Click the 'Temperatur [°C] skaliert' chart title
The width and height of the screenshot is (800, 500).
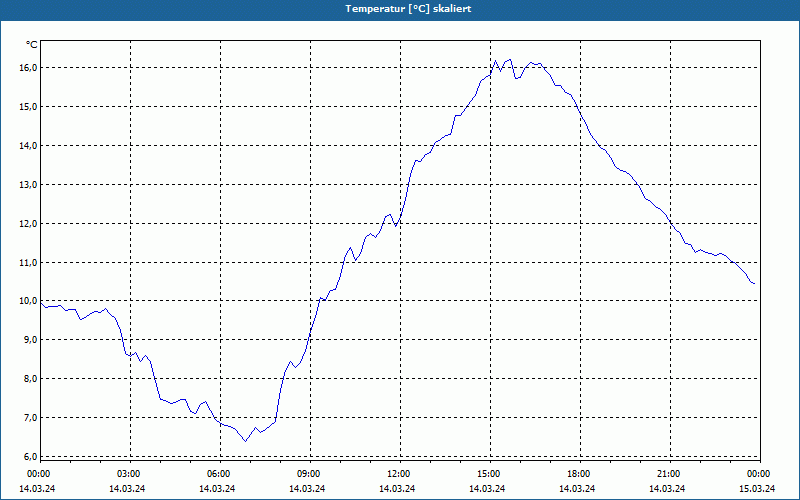tap(408, 9)
